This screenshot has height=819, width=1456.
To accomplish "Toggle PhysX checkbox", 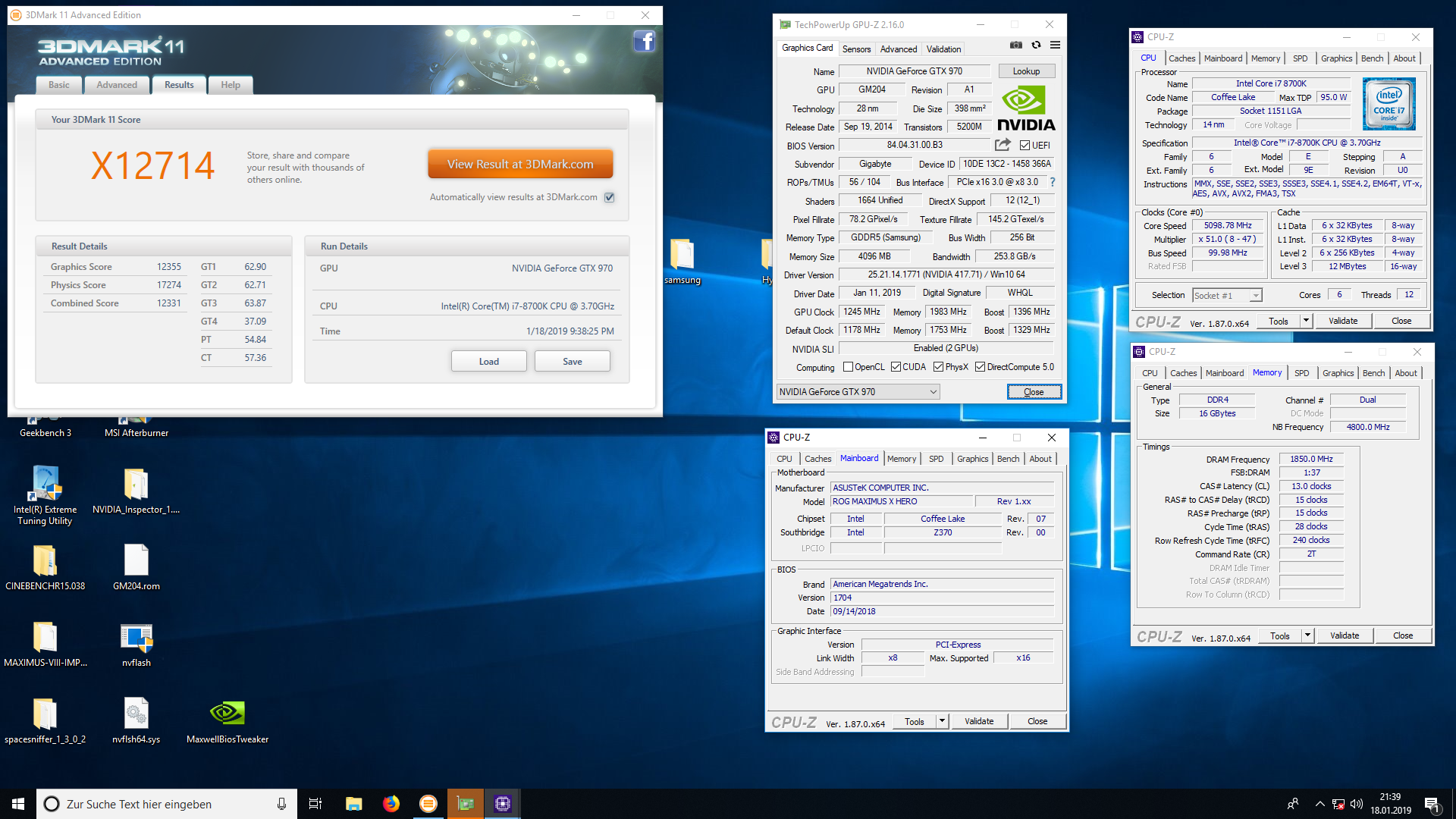I will [x=938, y=367].
